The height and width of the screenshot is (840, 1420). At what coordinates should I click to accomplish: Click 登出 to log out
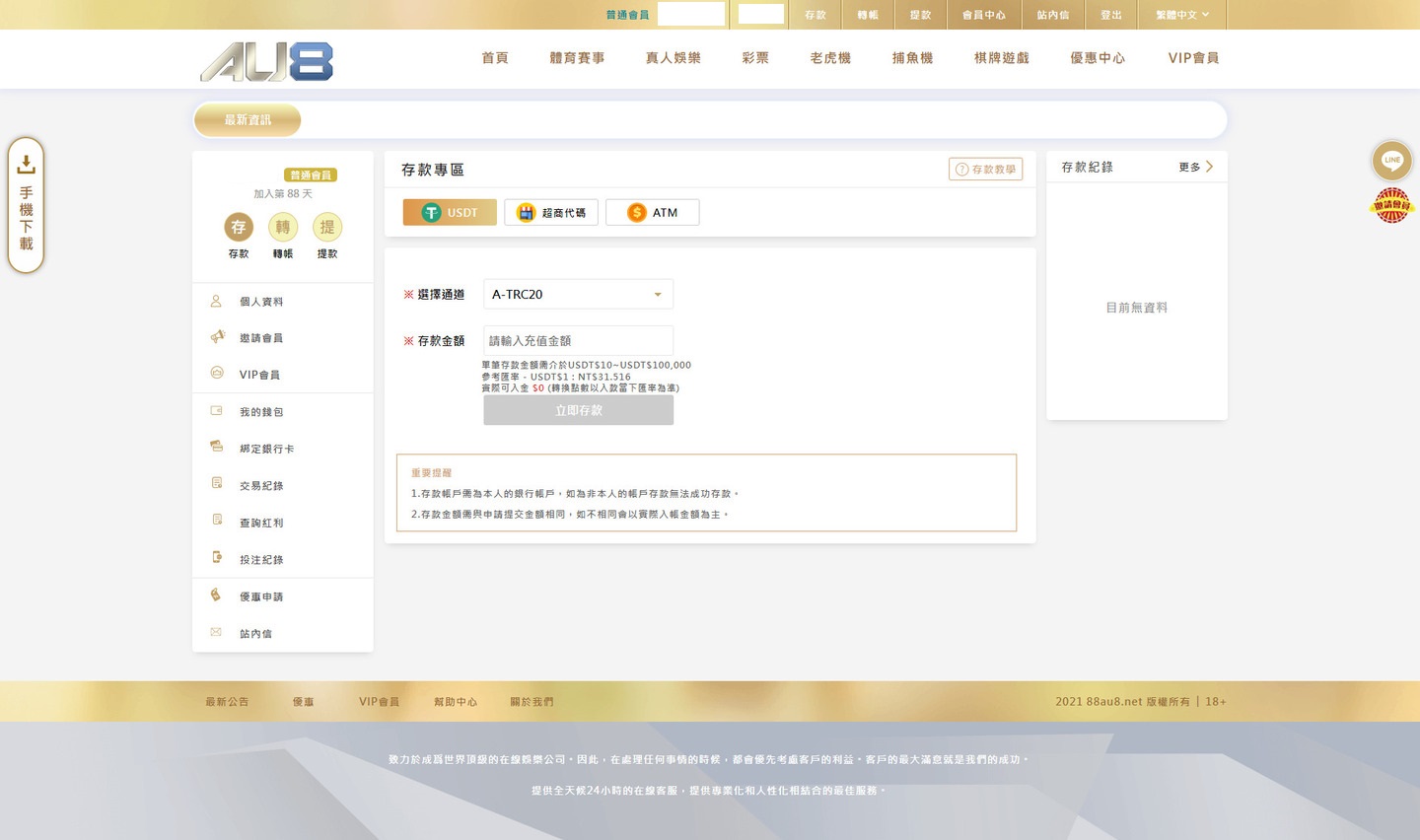click(x=1111, y=15)
